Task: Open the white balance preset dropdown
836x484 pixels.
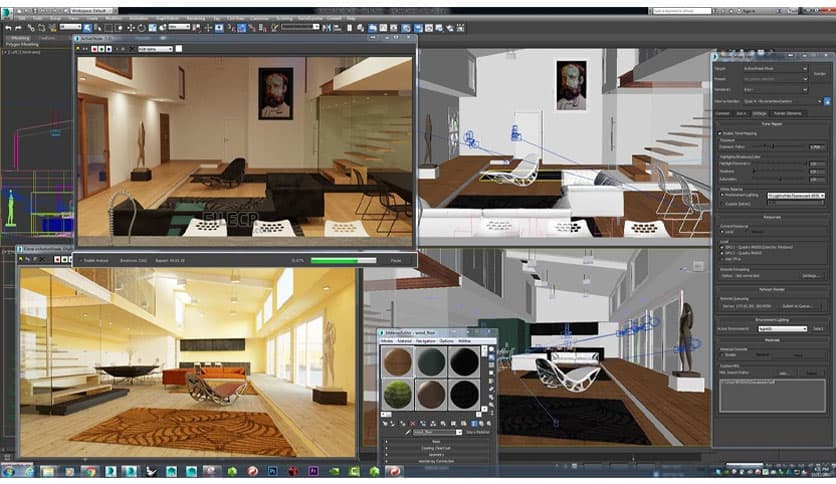Action: tap(796, 195)
